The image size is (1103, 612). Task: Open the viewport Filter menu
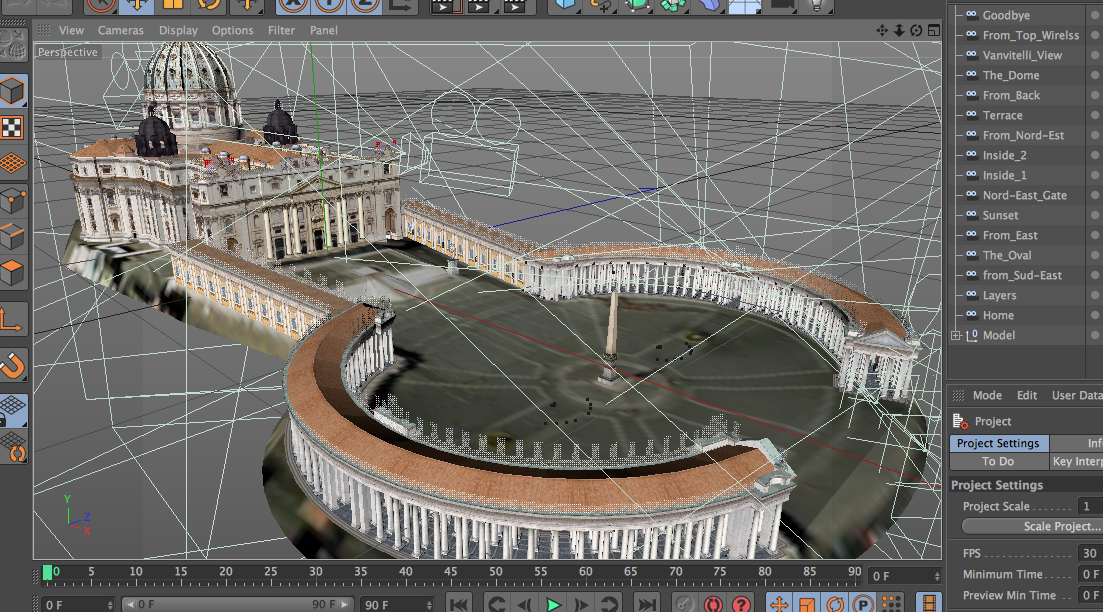281,30
